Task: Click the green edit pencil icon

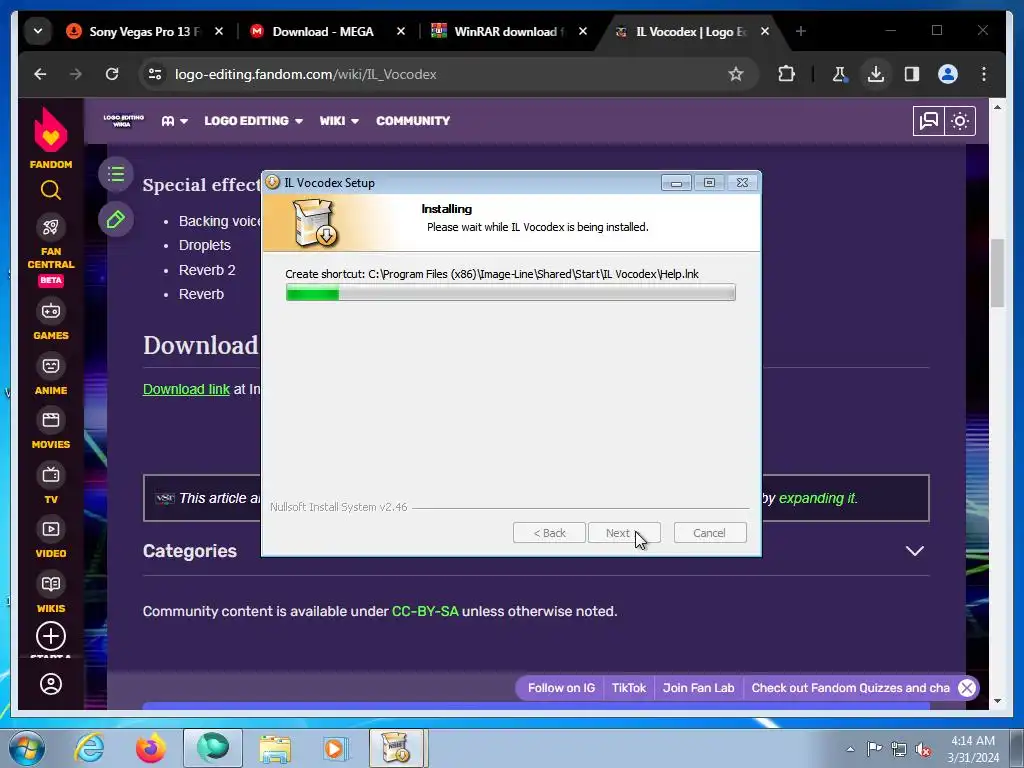Action: 116,219
